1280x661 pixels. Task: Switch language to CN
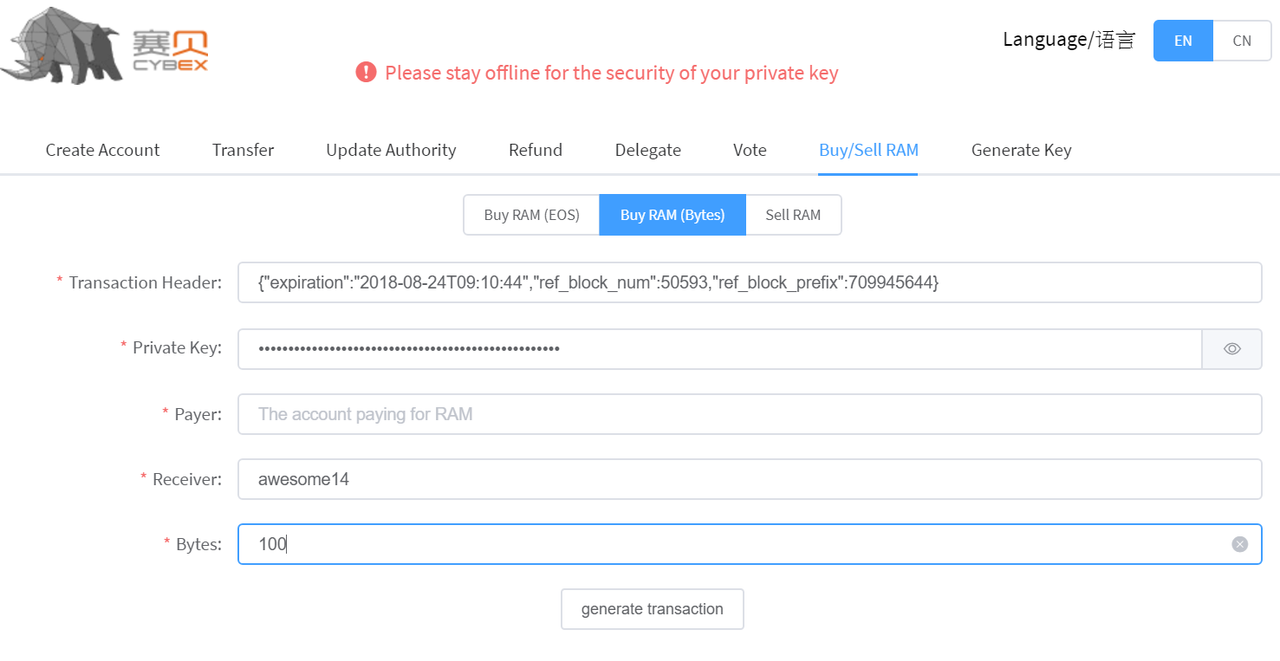pyautogui.click(x=1242, y=41)
